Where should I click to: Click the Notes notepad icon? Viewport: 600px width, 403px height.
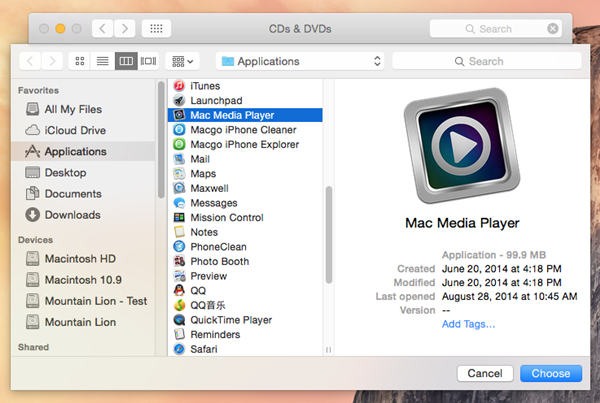pos(179,232)
